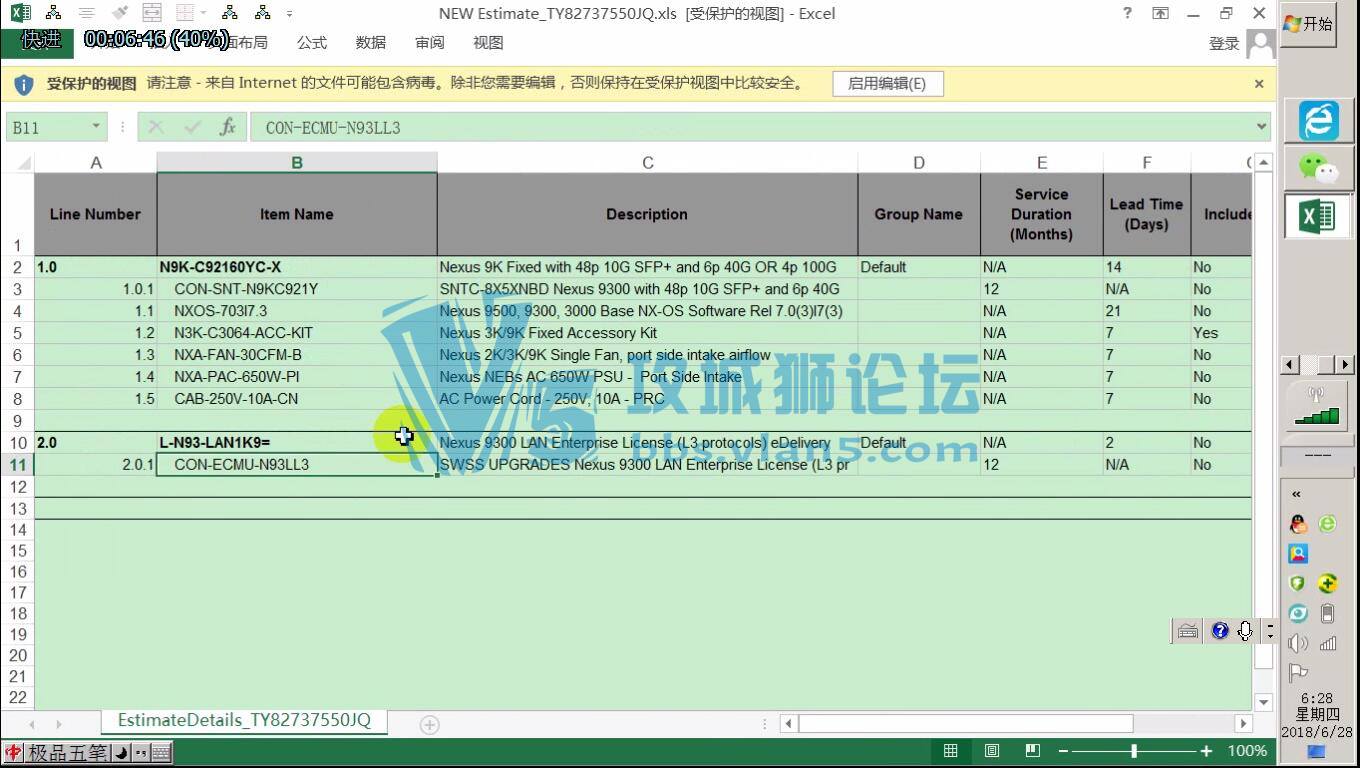Click the Excel application icon in title bar
This screenshot has height=768, width=1360.
point(20,13)
